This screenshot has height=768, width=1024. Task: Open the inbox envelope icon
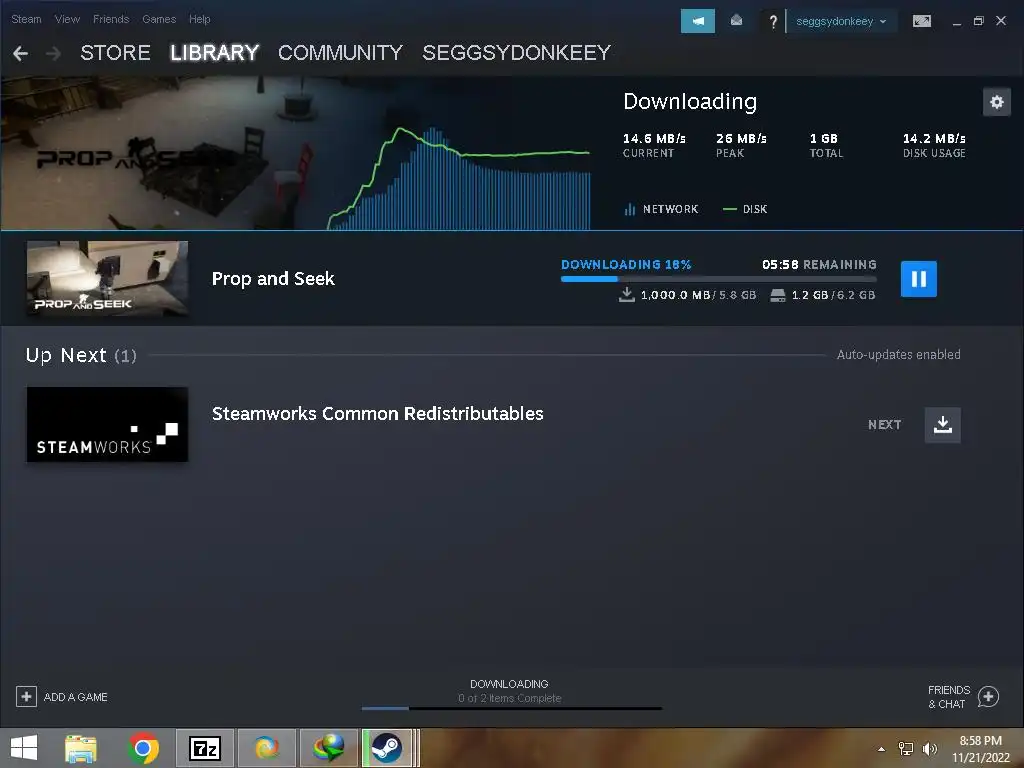pos(736,21)
